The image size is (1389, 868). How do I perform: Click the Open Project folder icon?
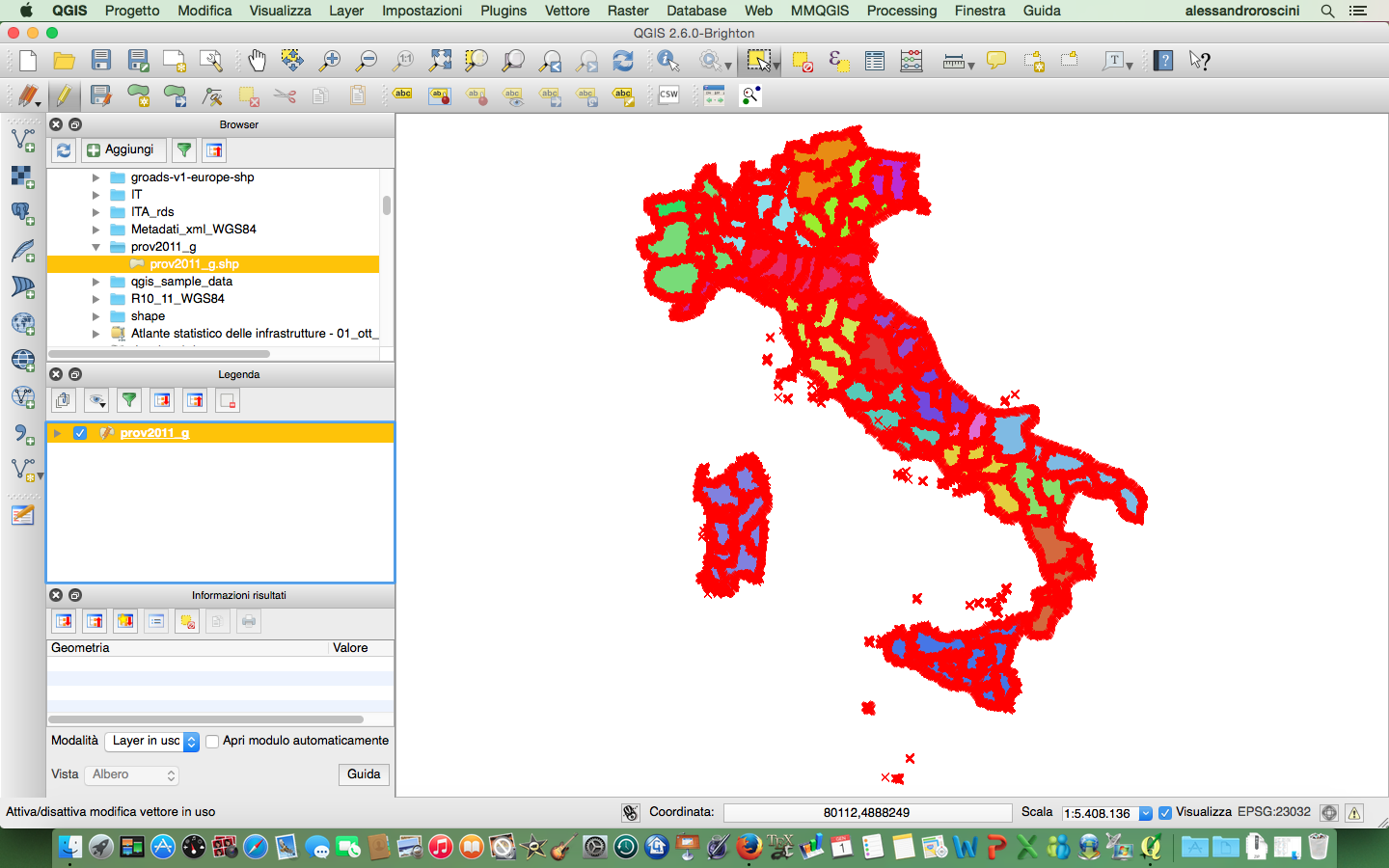(64, 61)
